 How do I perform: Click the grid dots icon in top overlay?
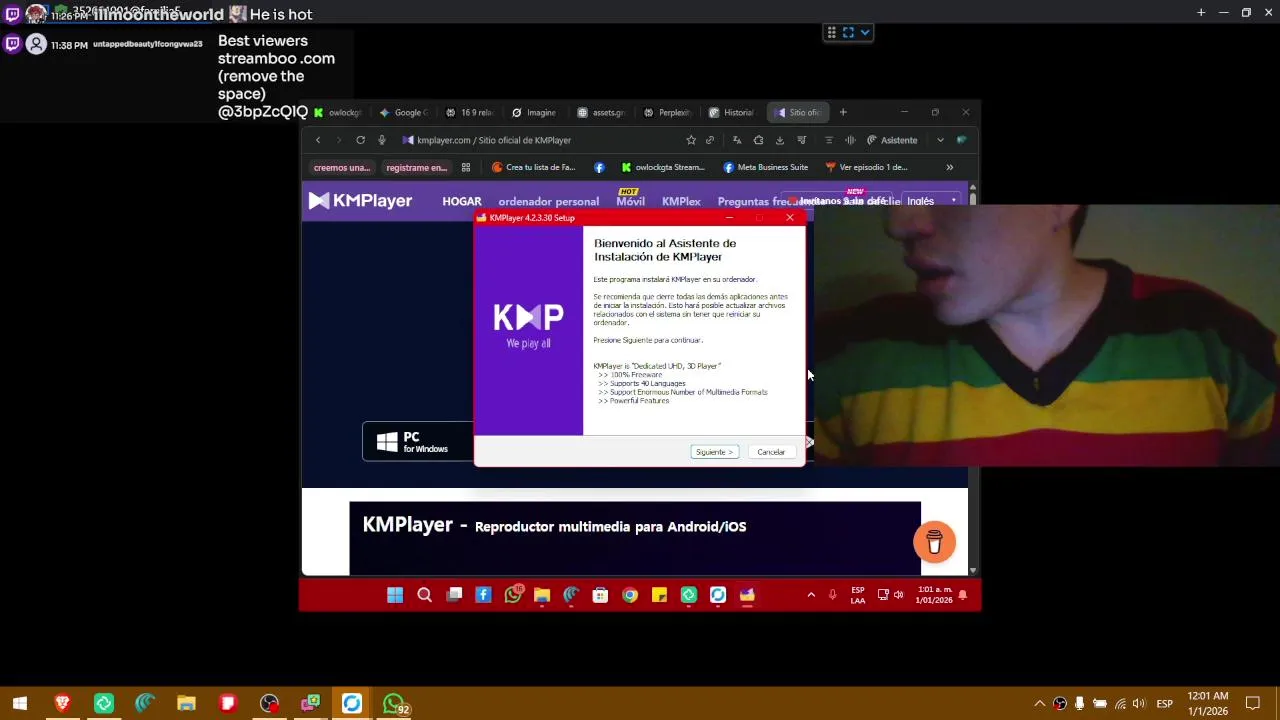pyautogui.click(x=831, y=32)
